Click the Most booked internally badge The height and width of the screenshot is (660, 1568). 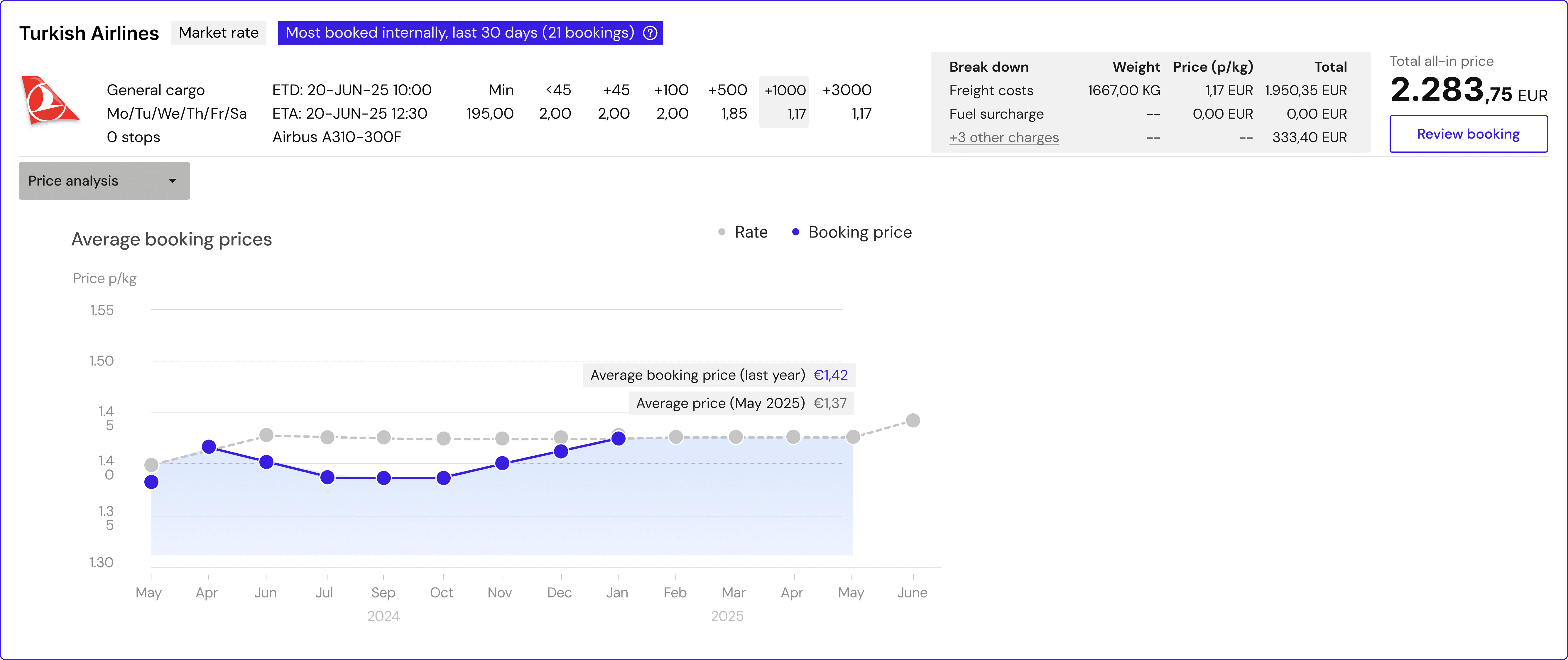pyautogui.click(x=459, y=33)
